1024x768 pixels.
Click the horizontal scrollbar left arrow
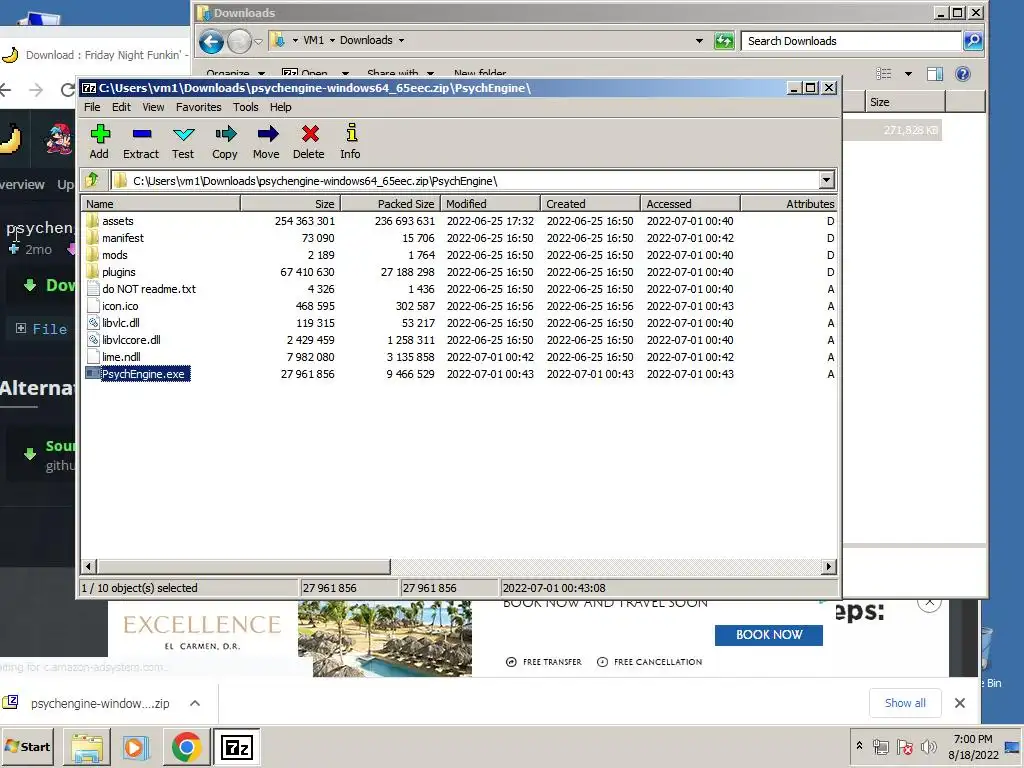pos(89,566)
